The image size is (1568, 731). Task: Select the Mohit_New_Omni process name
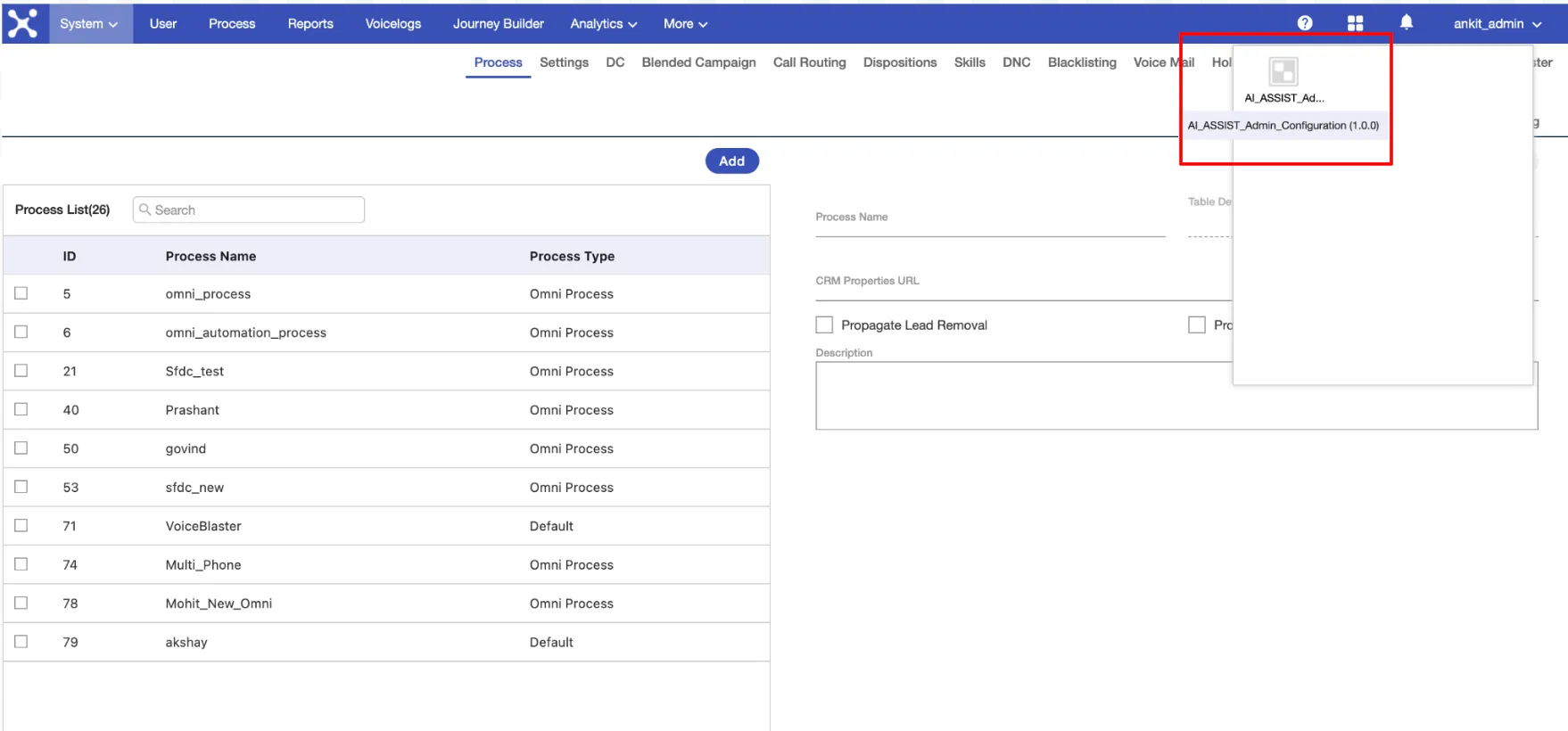(x=219, y=604)
